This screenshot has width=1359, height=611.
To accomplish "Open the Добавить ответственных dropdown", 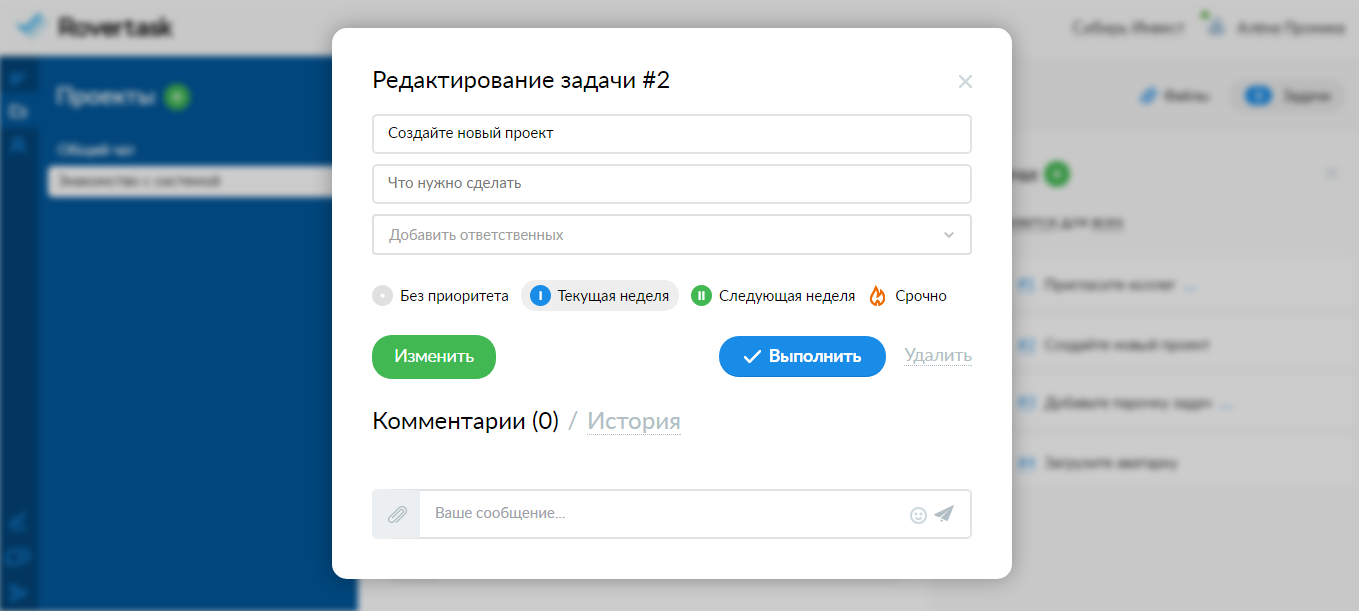I will click(672, 234).
